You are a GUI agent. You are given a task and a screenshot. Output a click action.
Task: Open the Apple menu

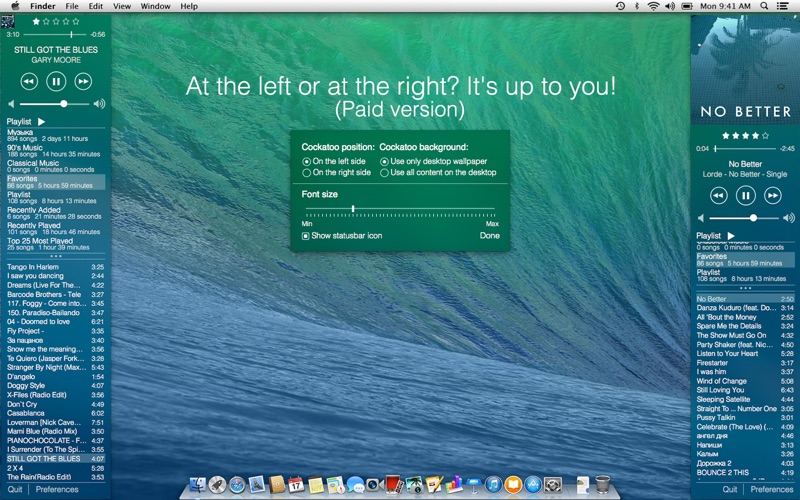(15, 6)
